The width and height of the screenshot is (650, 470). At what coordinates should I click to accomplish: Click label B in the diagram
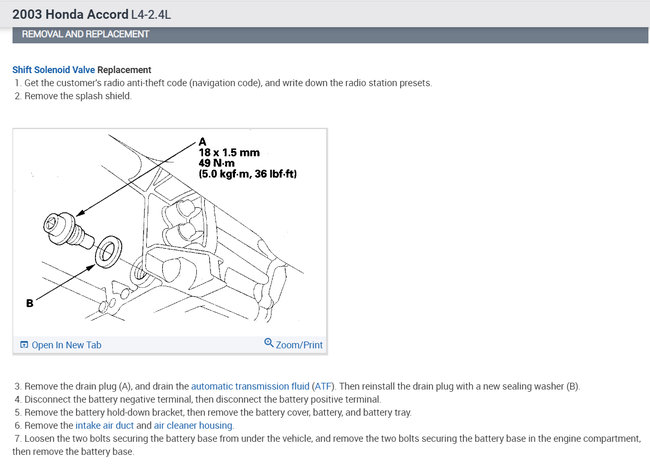pyautogui.click(x=30, y=303)
